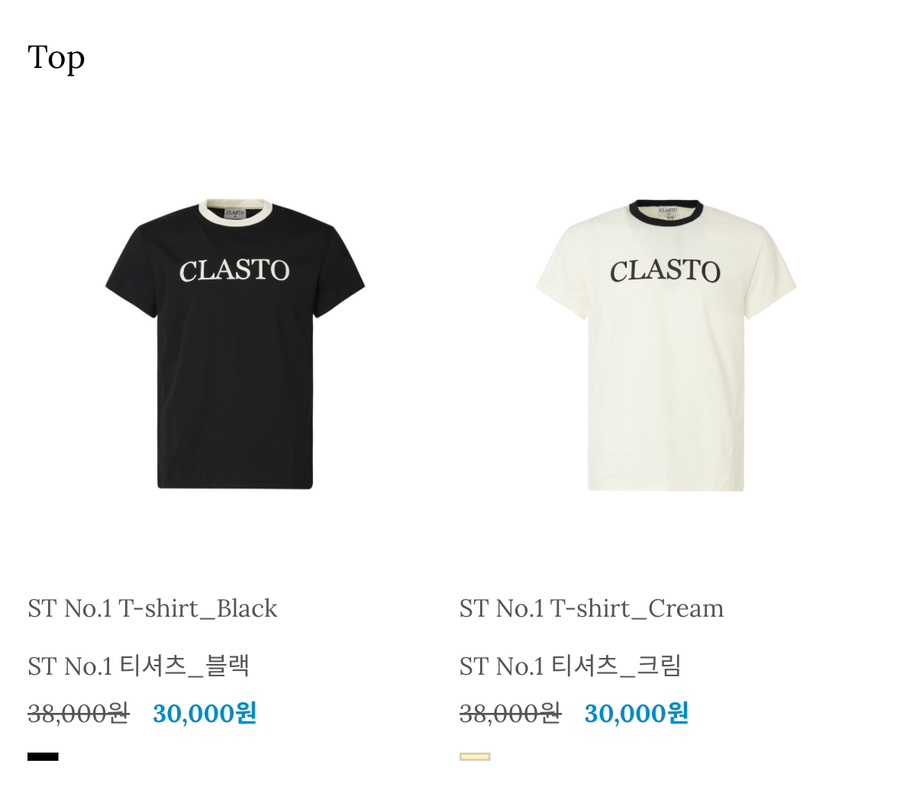Click the cream color swatch
Screen dimensions: 900x806
475,757
